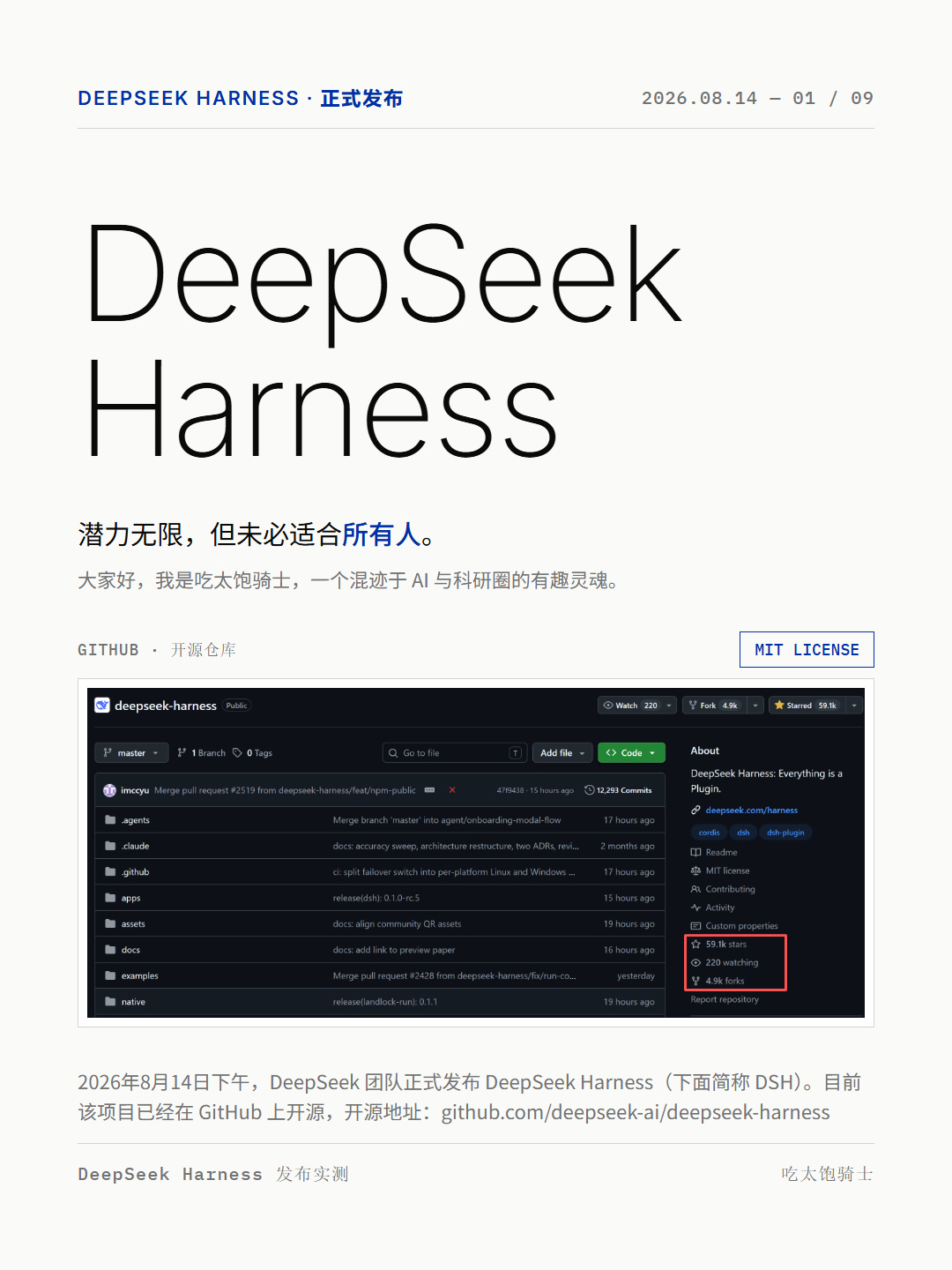This screenshot has width=952, height=1270.
Task: Click the Go to file search field
Action: coord(455,753)
